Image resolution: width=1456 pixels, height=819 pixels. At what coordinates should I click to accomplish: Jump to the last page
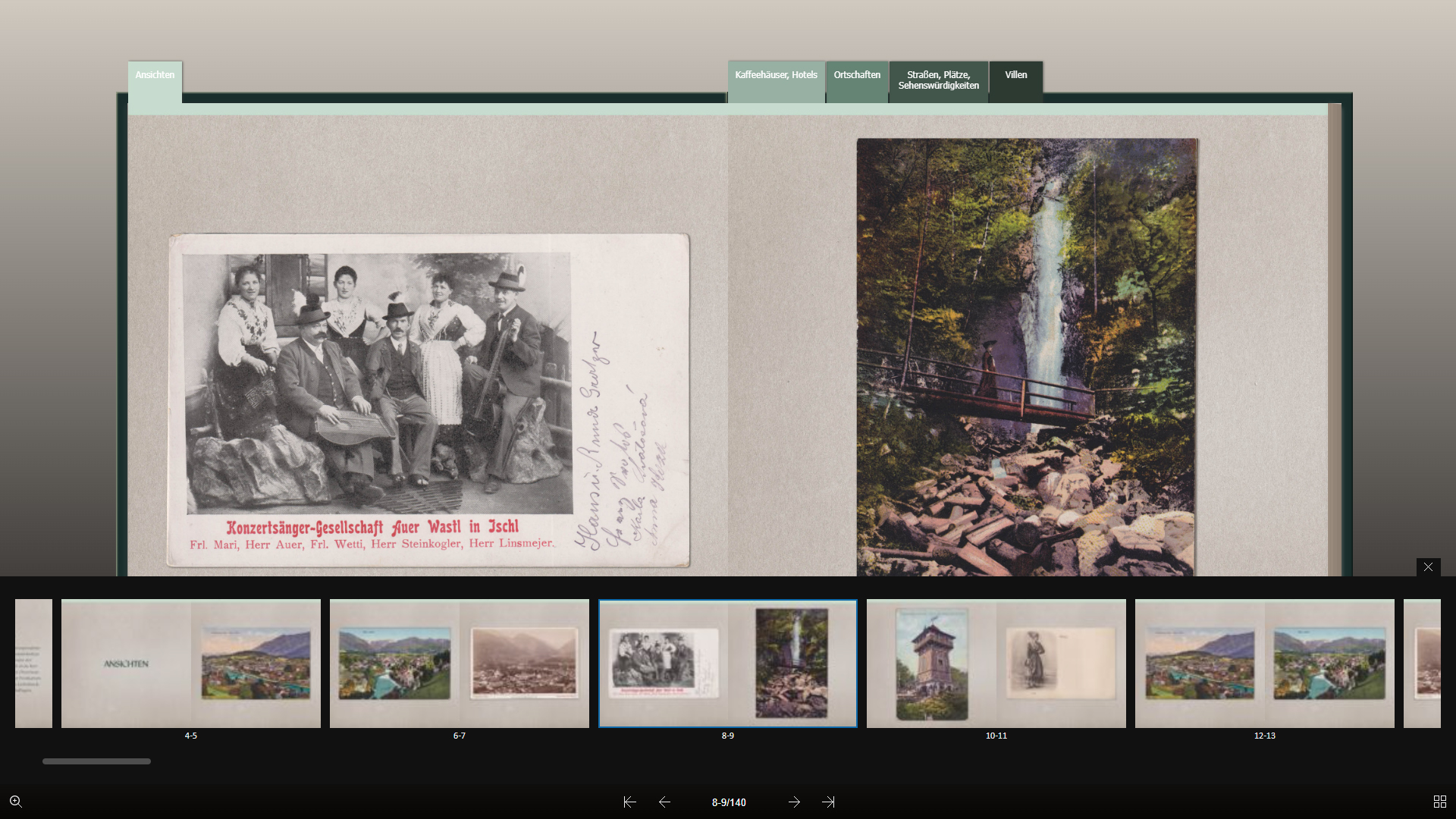(828, 802)
